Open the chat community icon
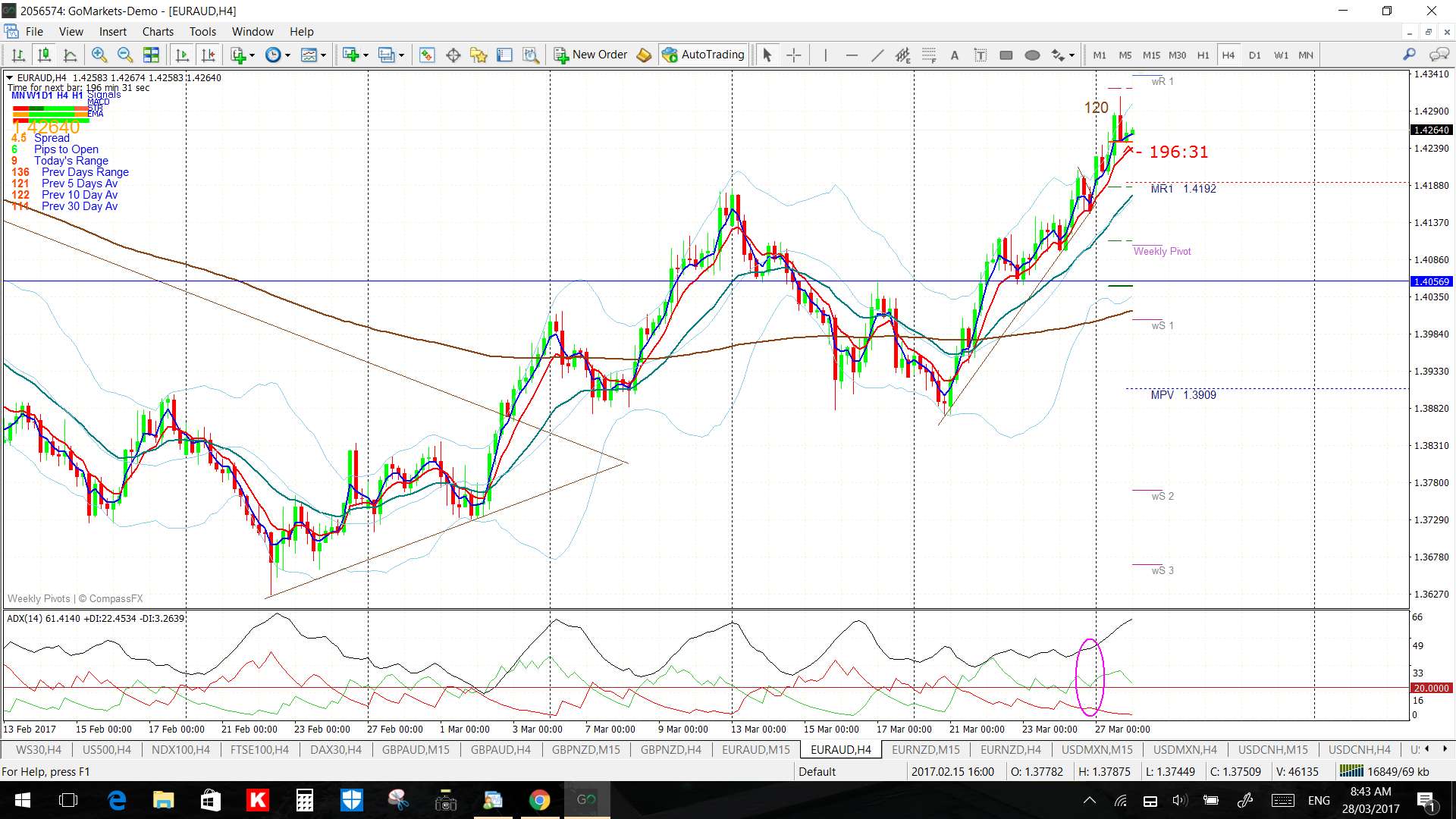The image size is (1456, 819). point(1439,54)
